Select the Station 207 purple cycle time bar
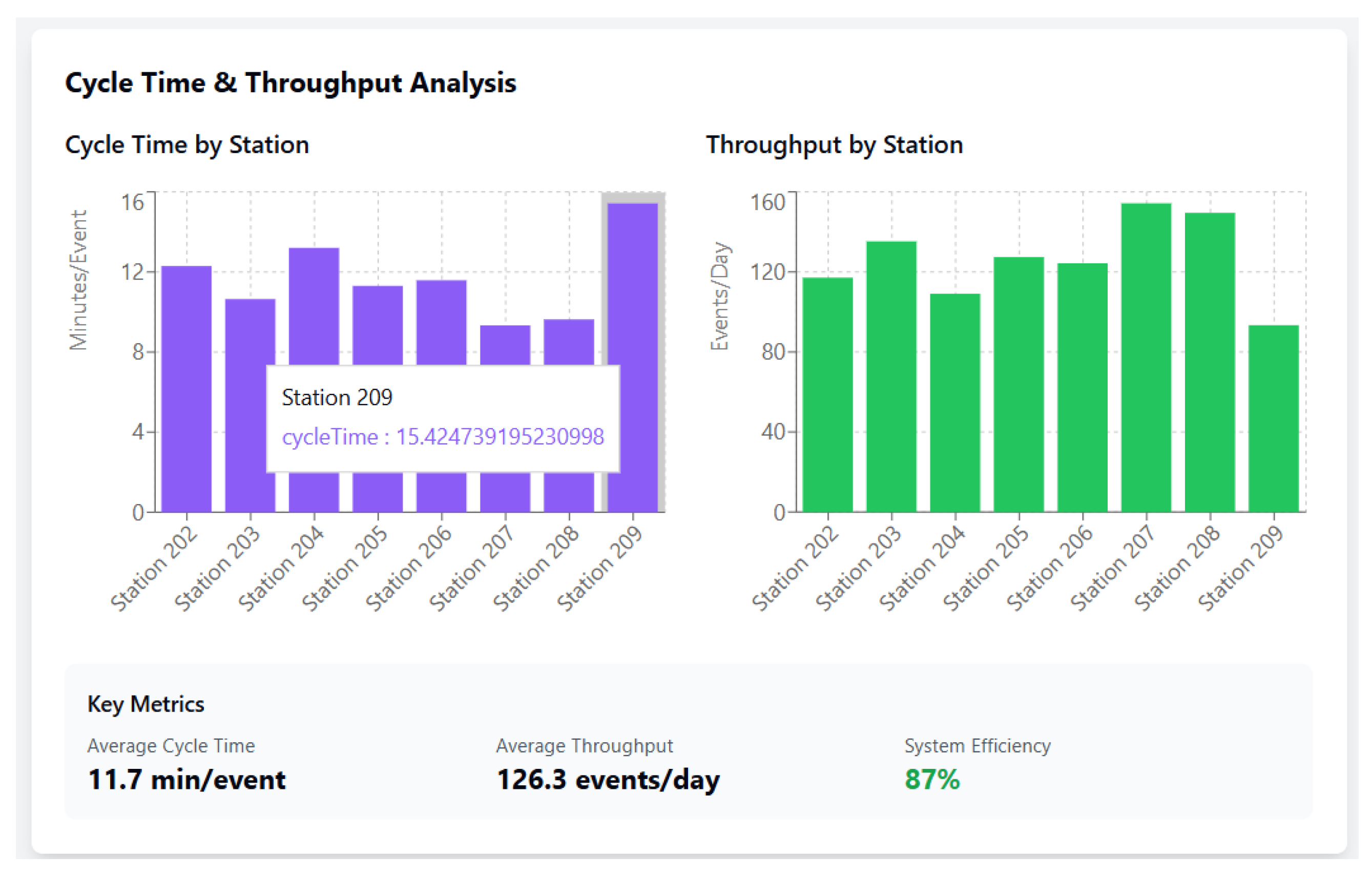This screenshot has height=878, width=1372. click(505, 345)
